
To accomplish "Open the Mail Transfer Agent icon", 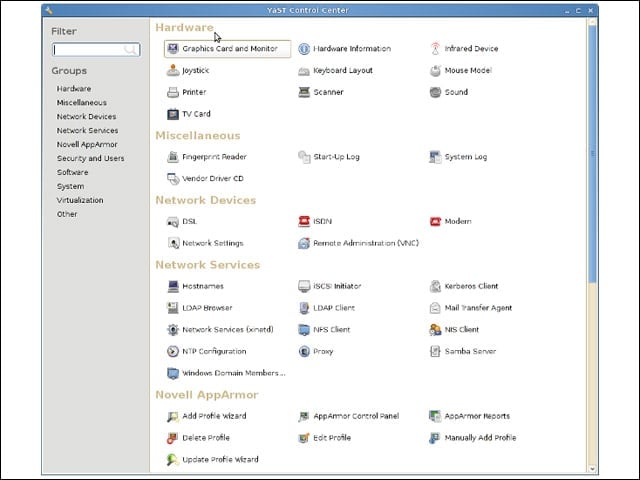I will (x=436, y=308).
